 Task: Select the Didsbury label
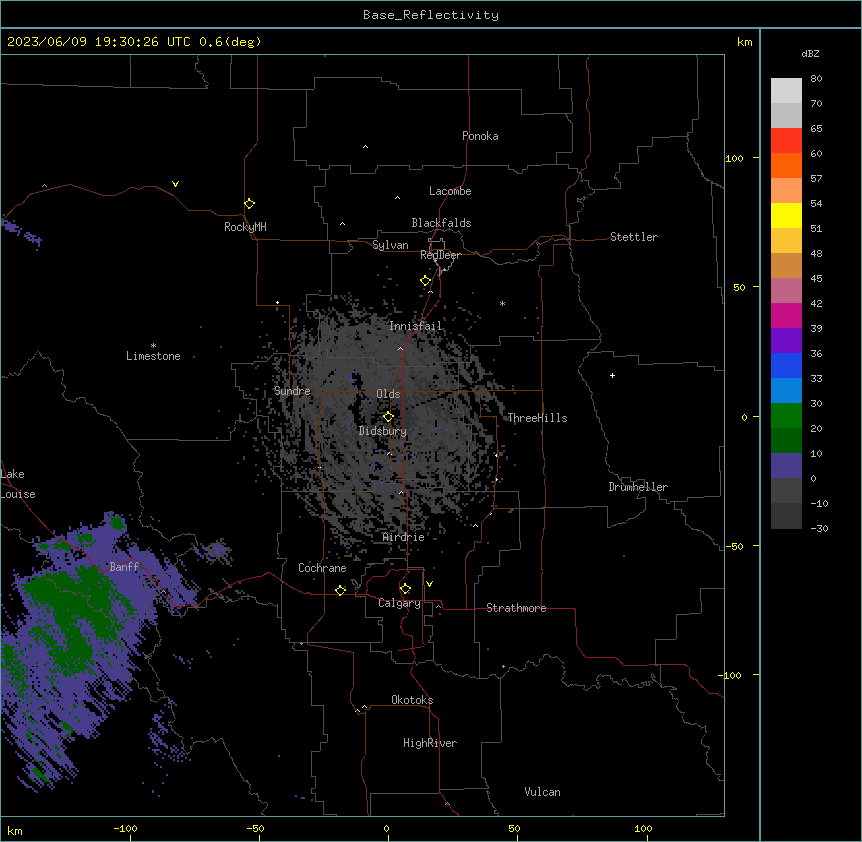coord(383,431)
